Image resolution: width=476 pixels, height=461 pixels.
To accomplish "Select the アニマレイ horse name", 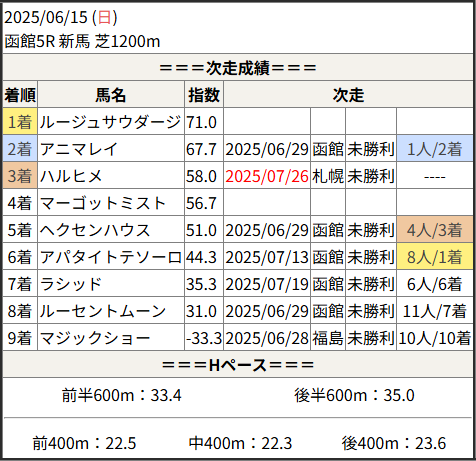I will click(79, 149).
